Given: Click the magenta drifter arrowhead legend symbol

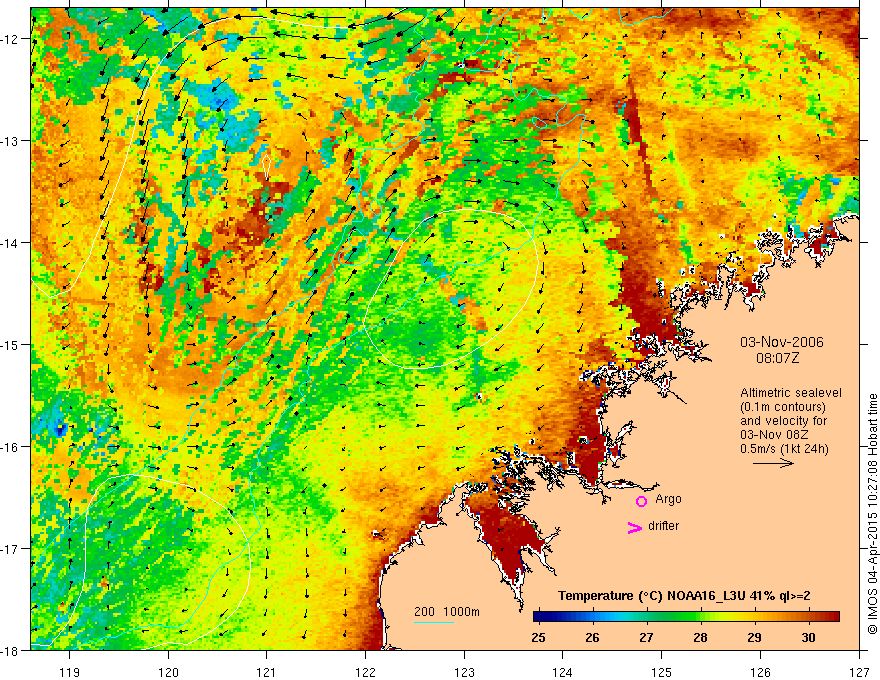Looking at the screenshot, I should point(635,527).
